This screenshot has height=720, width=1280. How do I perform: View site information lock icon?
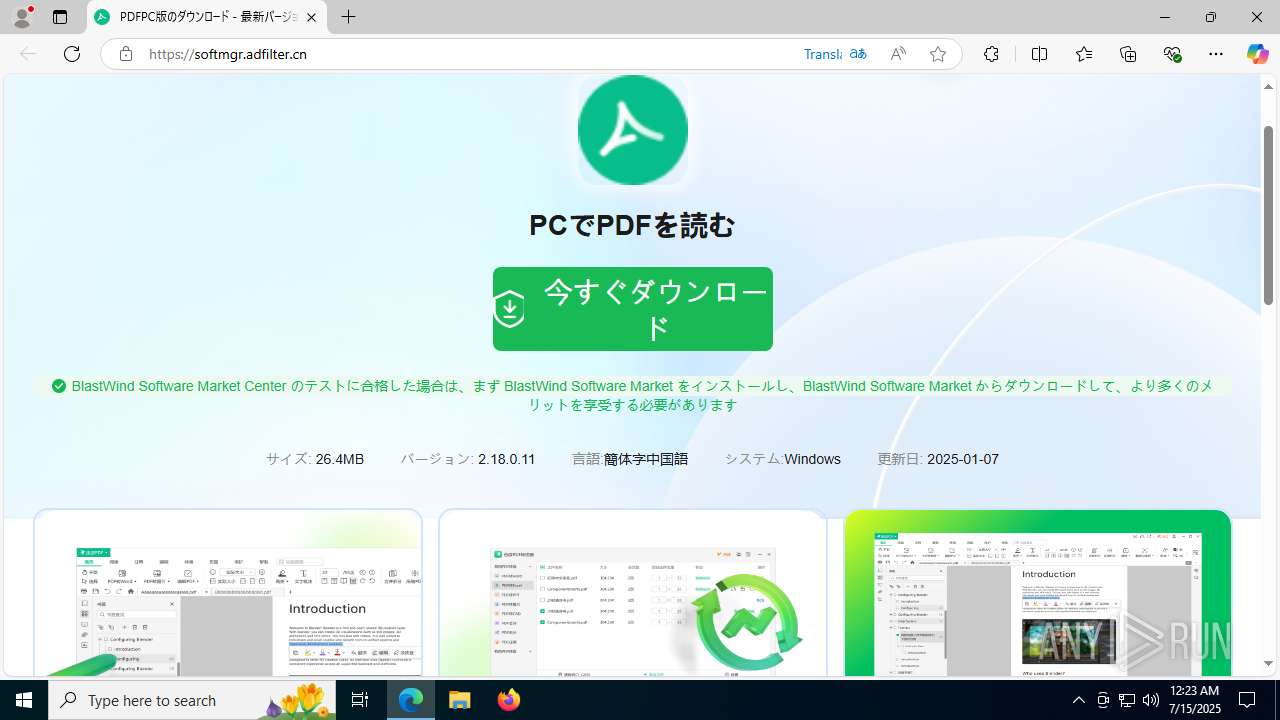[x=125, y=54]
